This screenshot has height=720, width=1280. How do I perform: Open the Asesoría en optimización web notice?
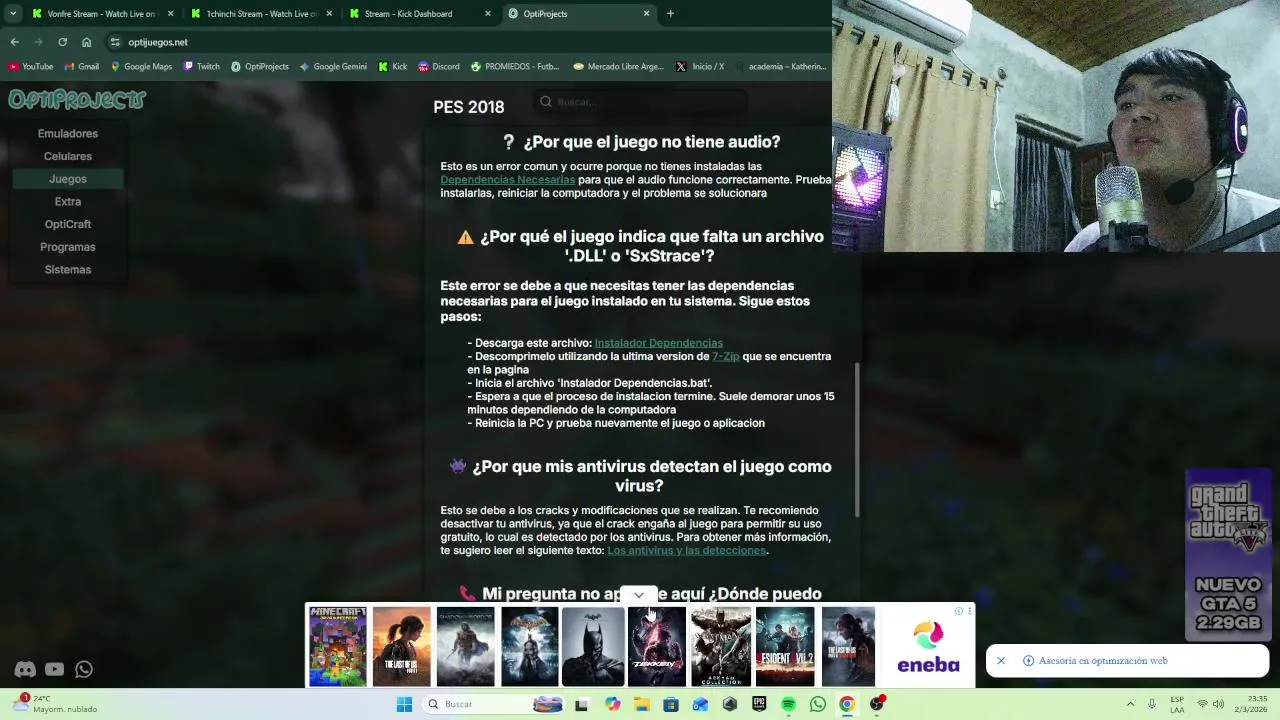(x=1103, y=661)
